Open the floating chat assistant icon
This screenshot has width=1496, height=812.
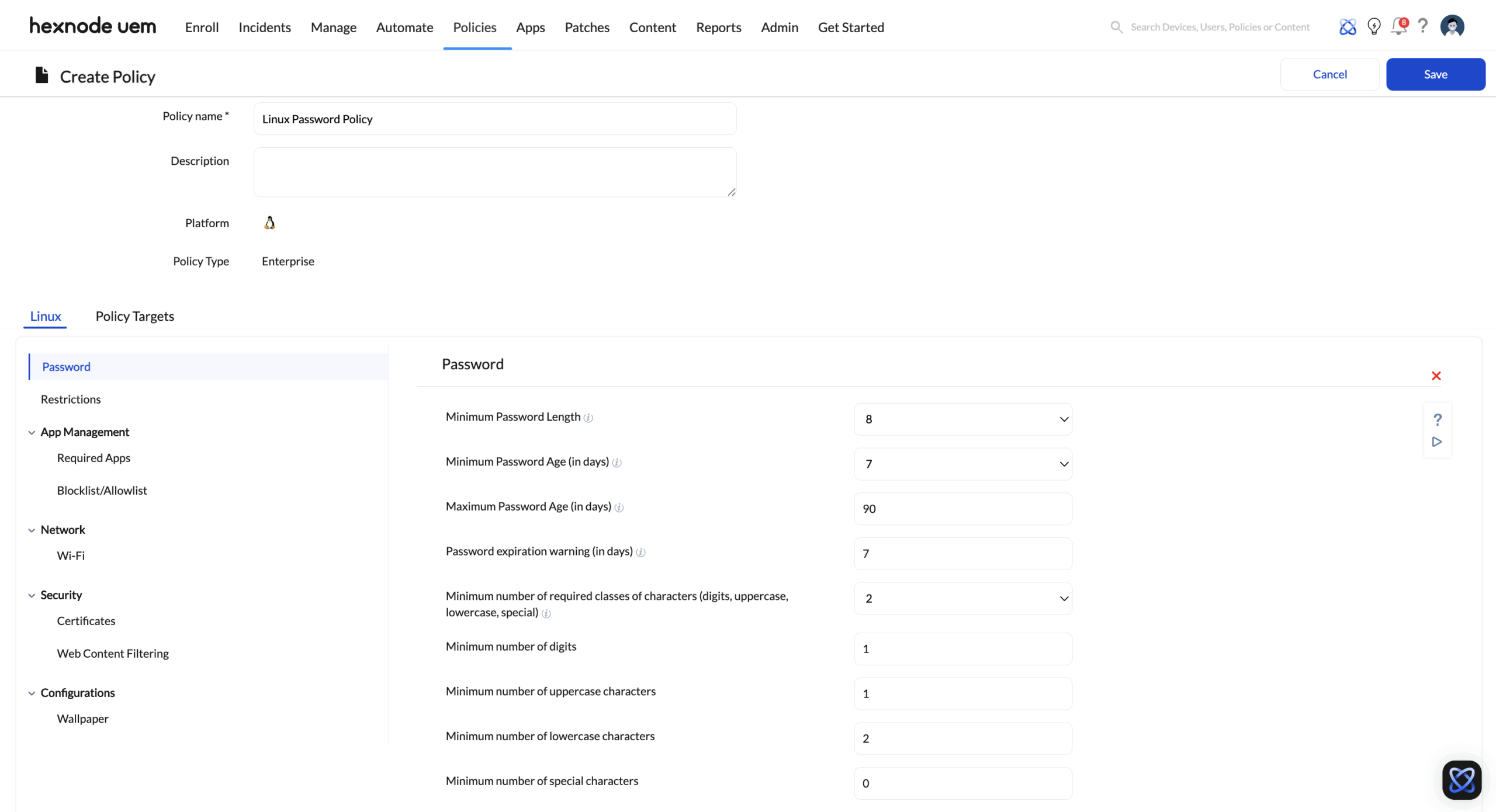(x=1462, y=780)
